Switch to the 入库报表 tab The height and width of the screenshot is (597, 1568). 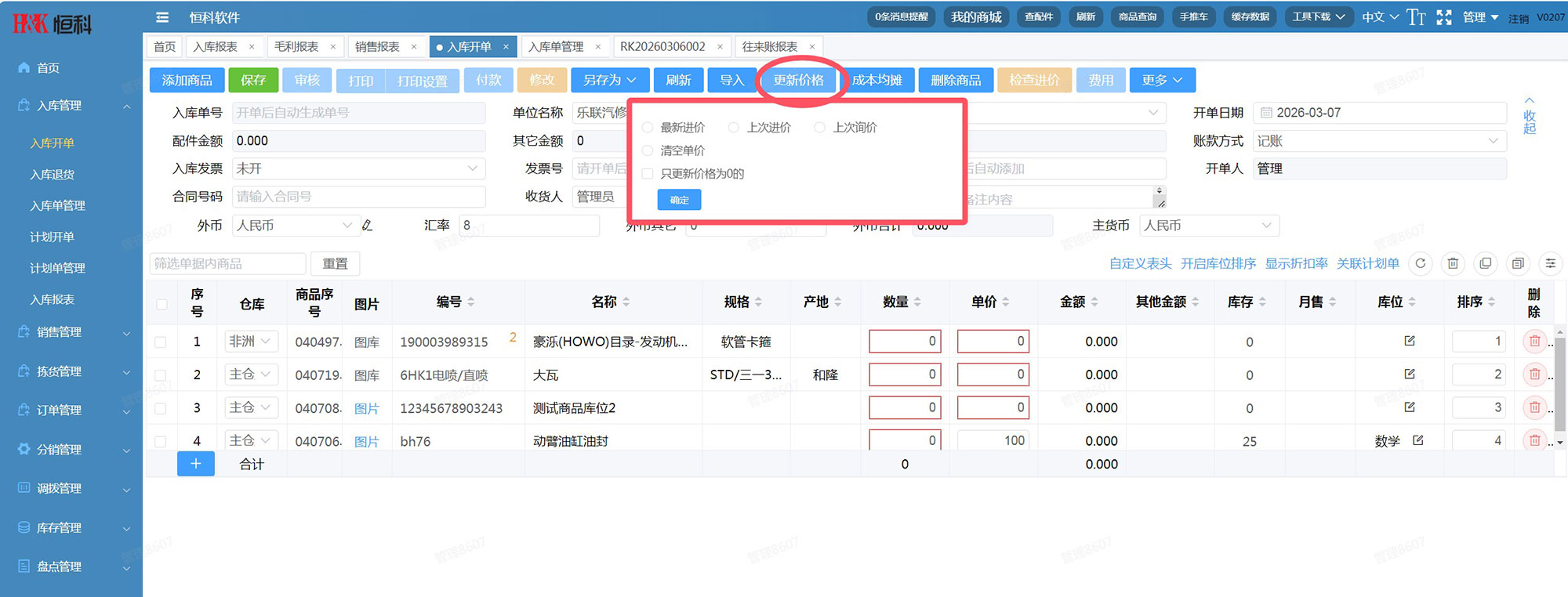click(x=216, y=47)
